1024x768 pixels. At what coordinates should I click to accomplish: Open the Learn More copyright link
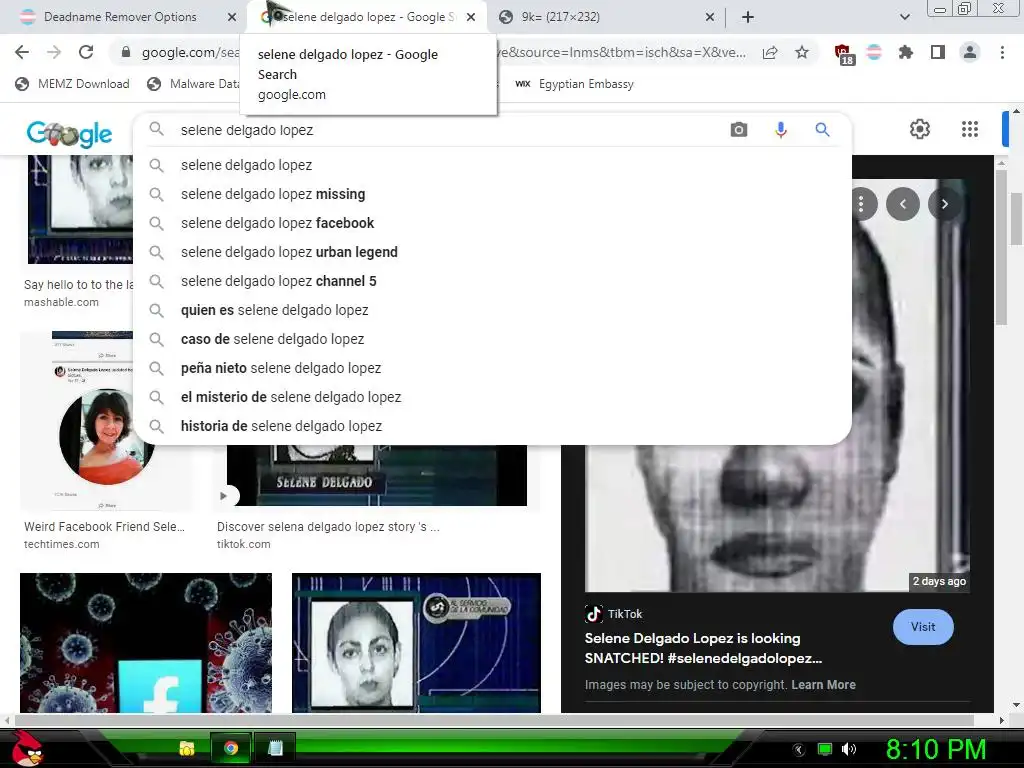pos(824,684)
